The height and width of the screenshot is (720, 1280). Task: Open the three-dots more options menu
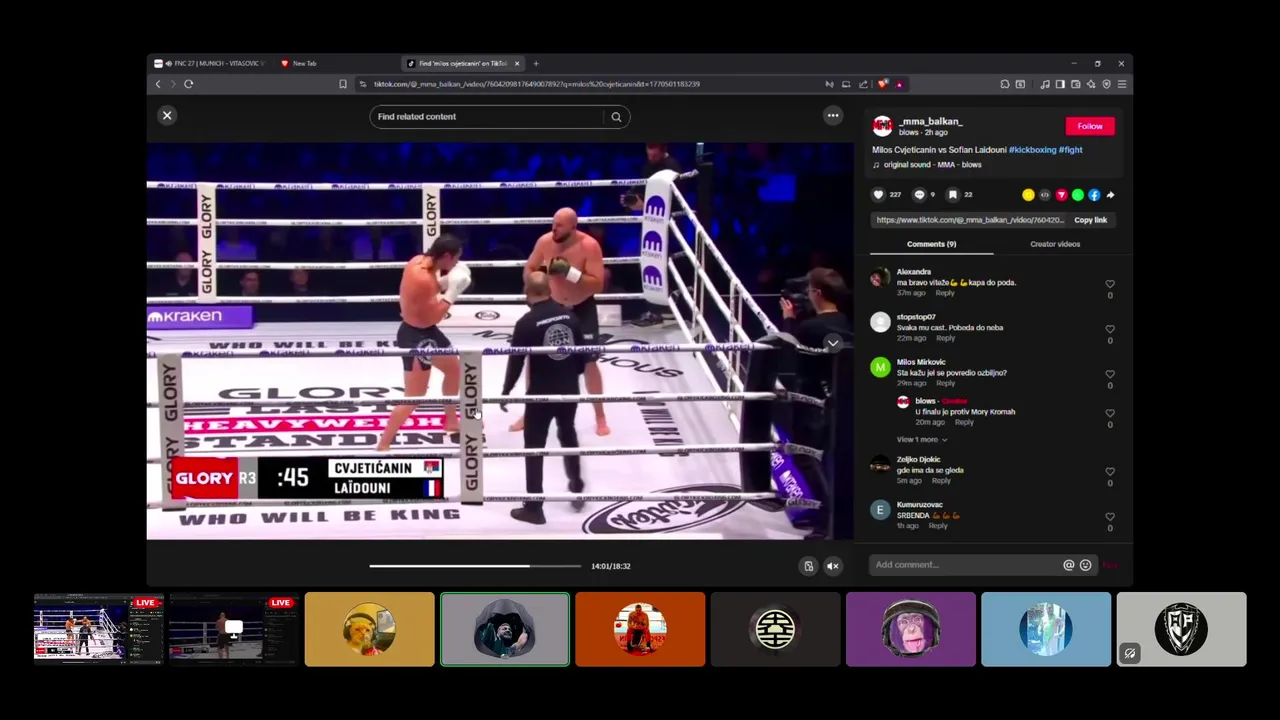point(833,116)
